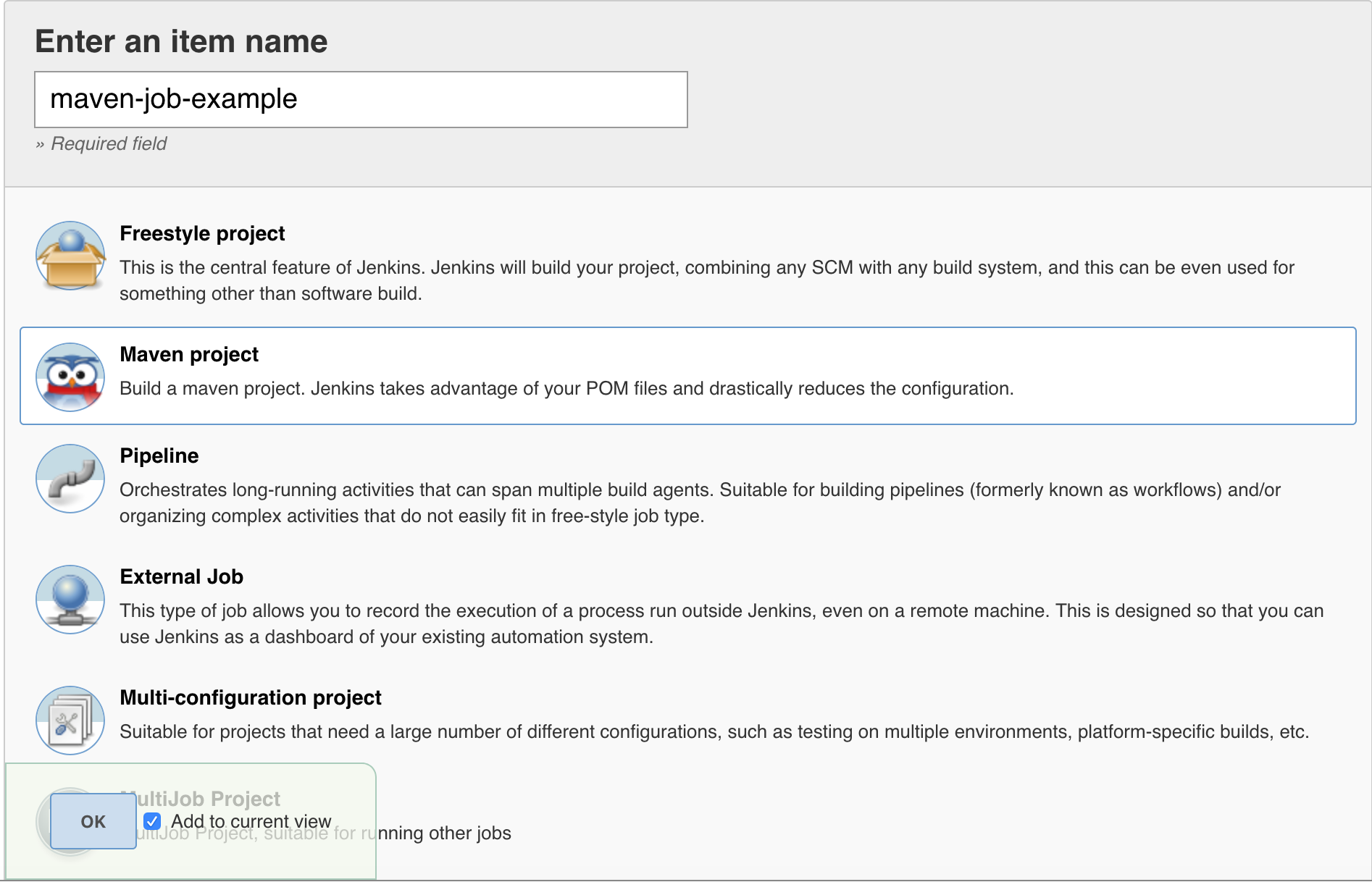1372x882 pixels.
Task: Uncheck the Add to current view checkbox
Action: [x=152, y=821]
